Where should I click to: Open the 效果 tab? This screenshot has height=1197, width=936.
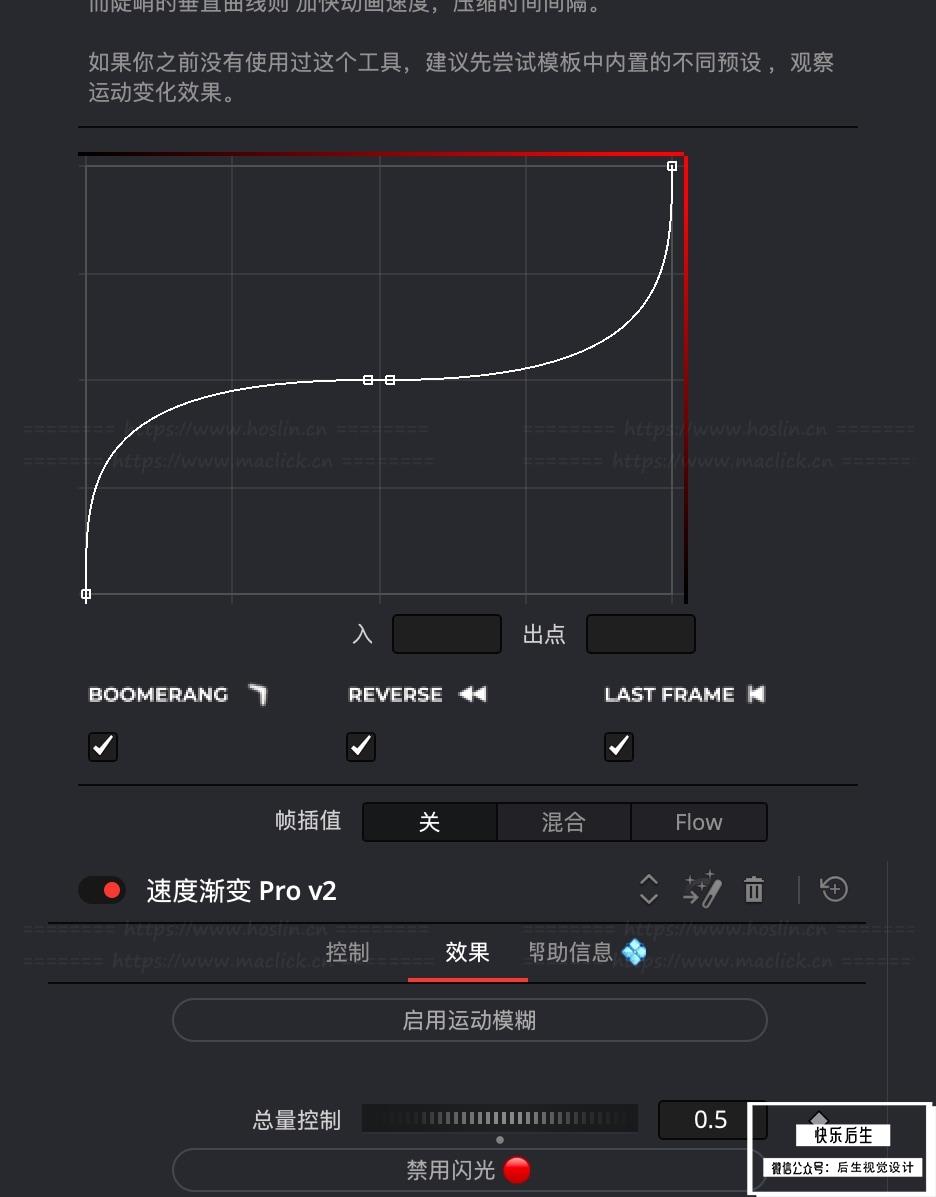(467, 953)
